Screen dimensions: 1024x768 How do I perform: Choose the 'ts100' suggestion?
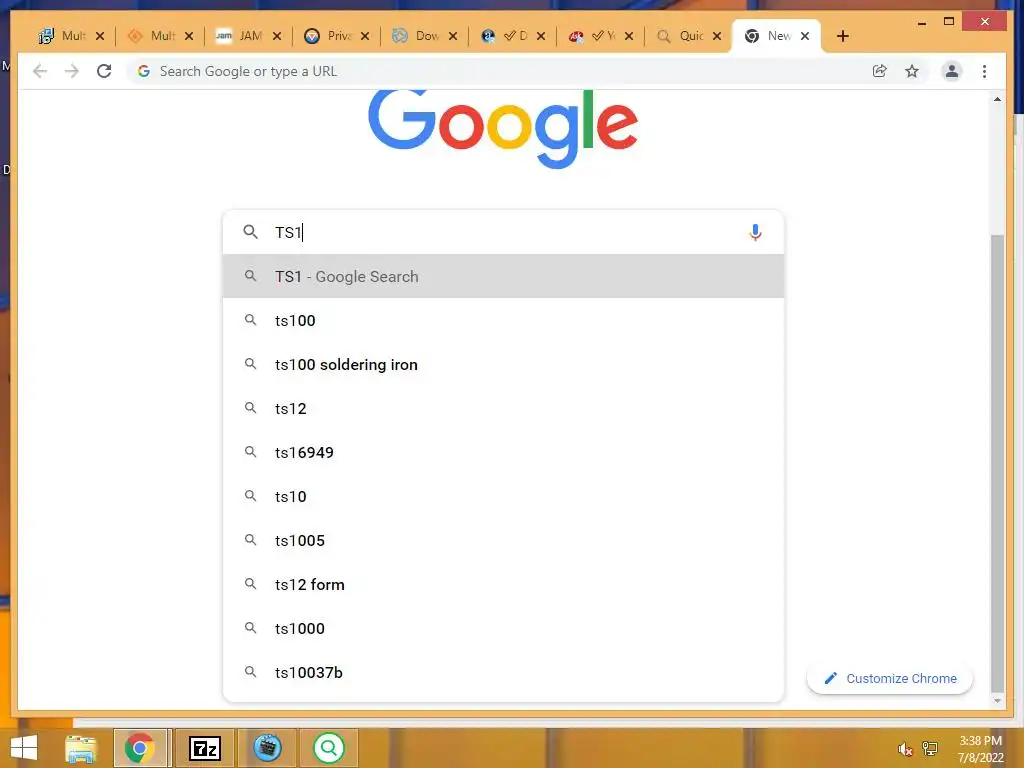[503, 321]
